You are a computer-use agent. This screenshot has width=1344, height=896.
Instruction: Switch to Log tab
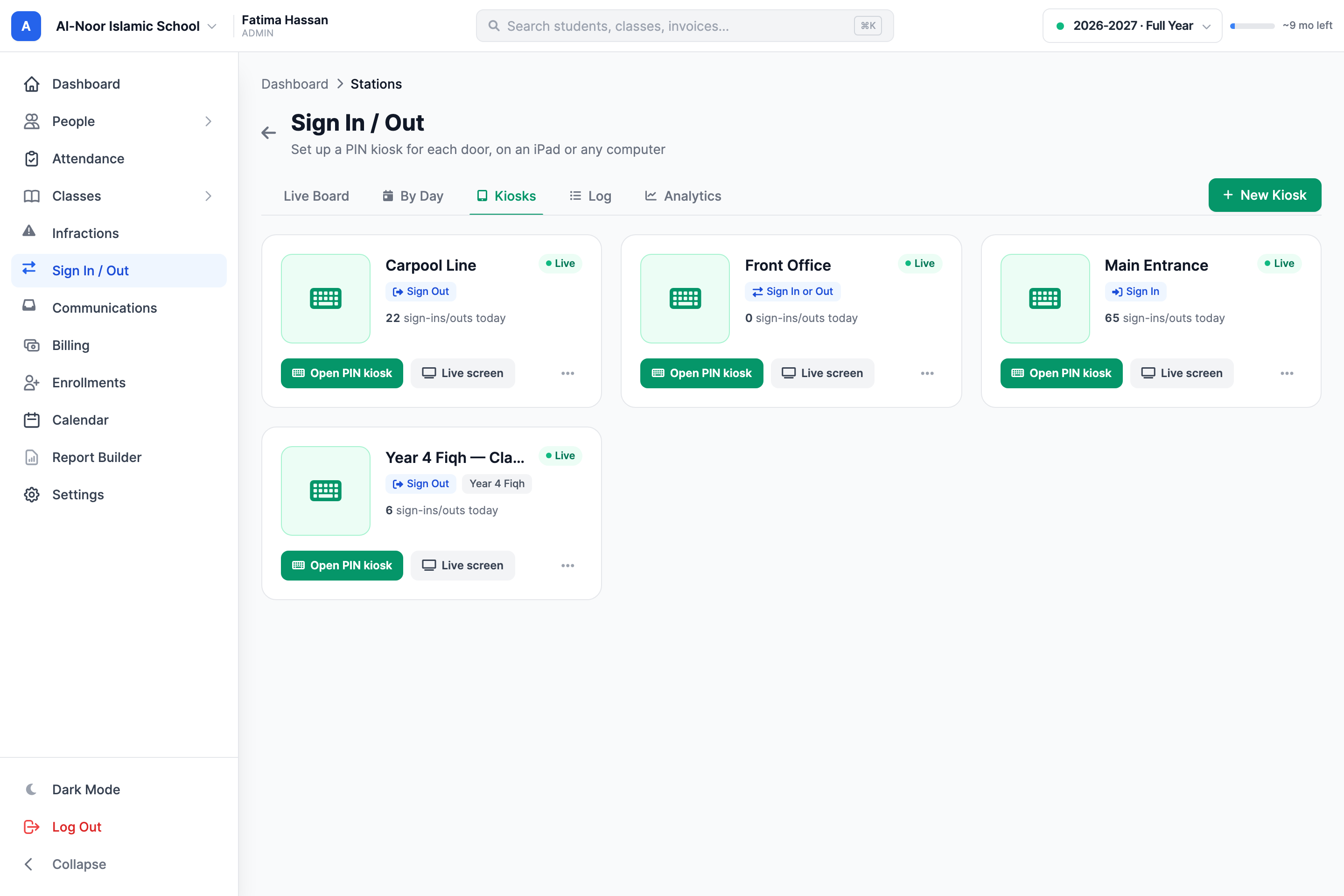click(x=590, y=196)
